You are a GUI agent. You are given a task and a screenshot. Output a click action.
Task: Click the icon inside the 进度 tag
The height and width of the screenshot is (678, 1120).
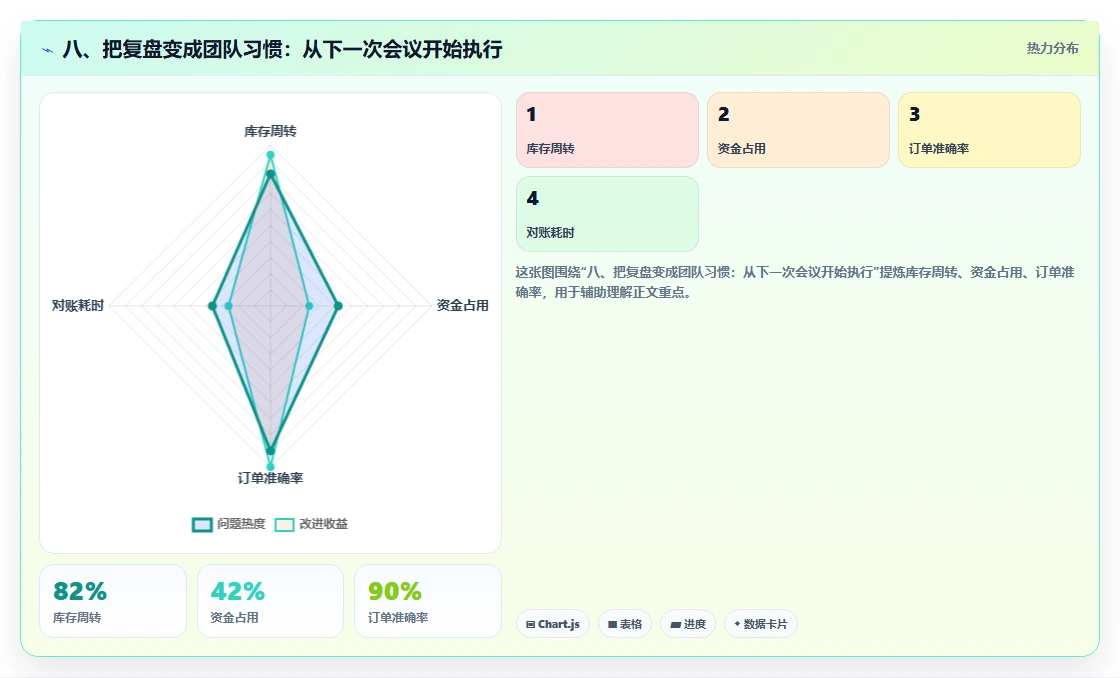675,624
